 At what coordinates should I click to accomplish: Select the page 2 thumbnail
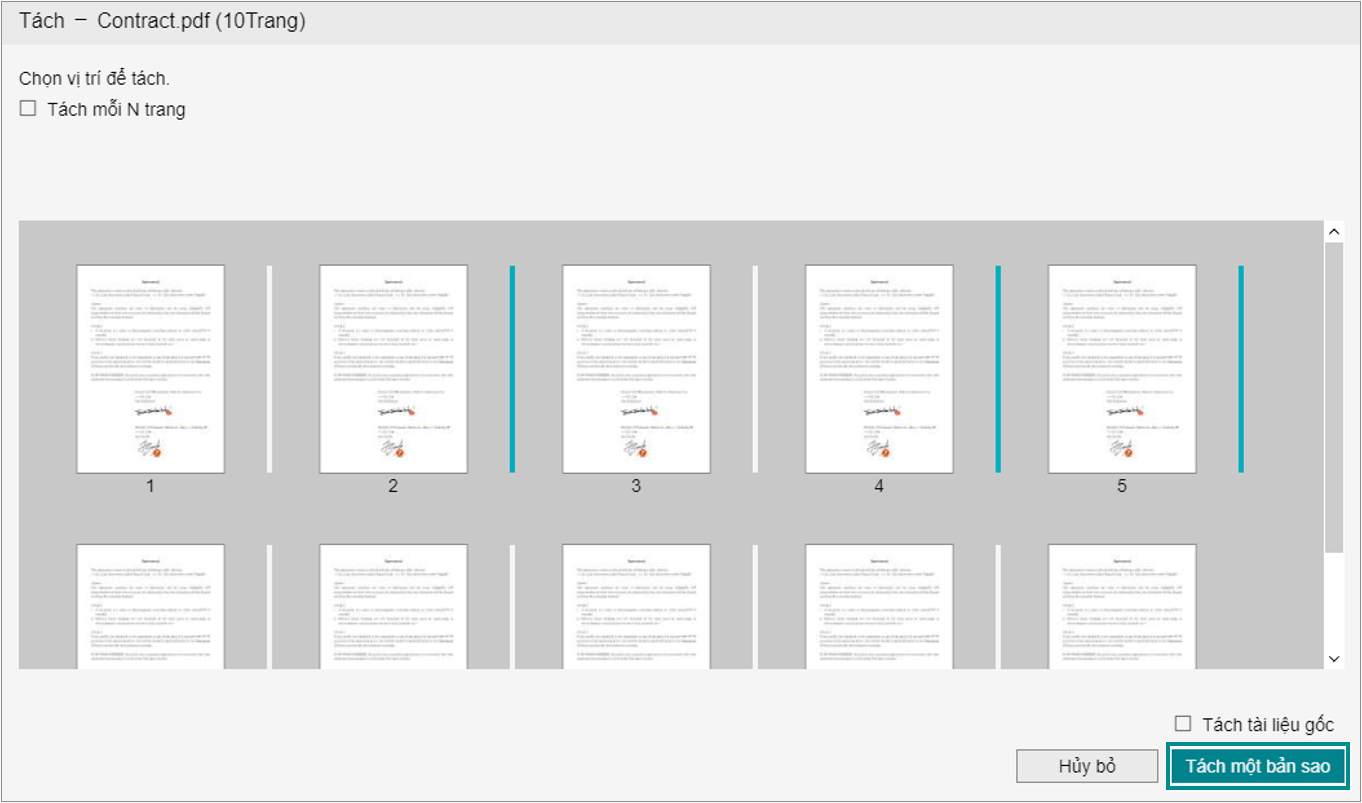pyautogui.click(x=394, y=369)
